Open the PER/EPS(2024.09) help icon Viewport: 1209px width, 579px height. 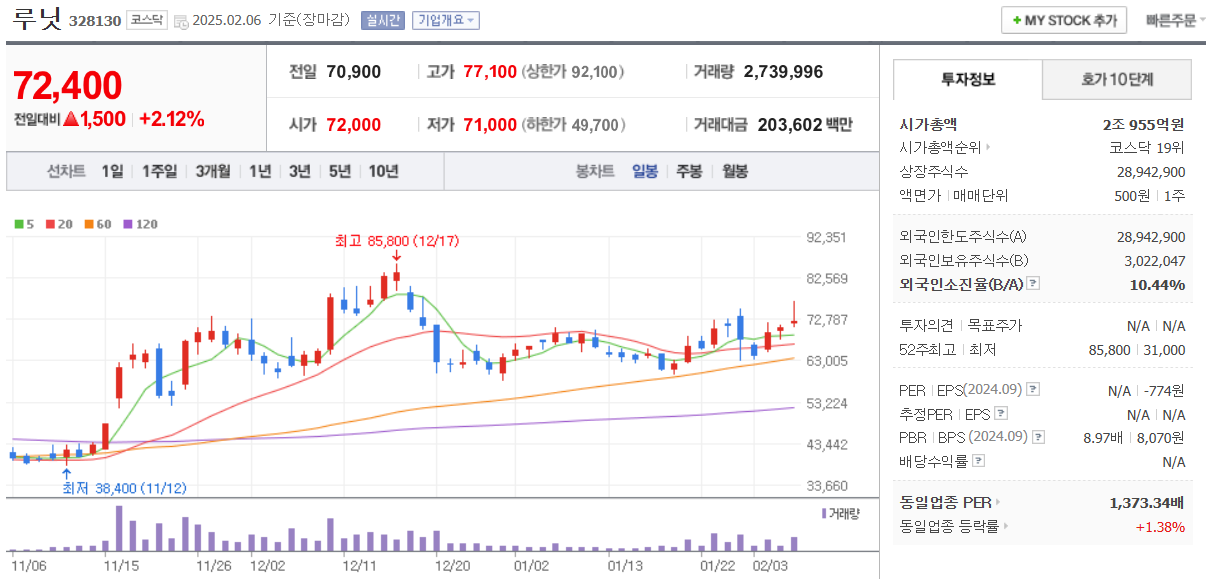pyautogui.click(x=1032, y=390)
